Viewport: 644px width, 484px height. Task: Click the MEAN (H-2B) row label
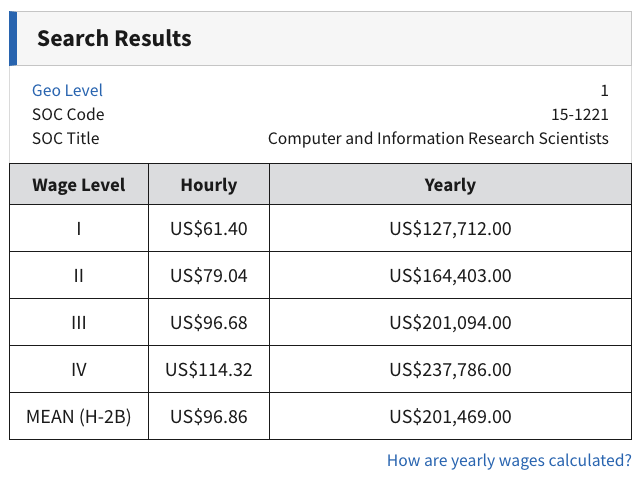[x=79, y=416]
